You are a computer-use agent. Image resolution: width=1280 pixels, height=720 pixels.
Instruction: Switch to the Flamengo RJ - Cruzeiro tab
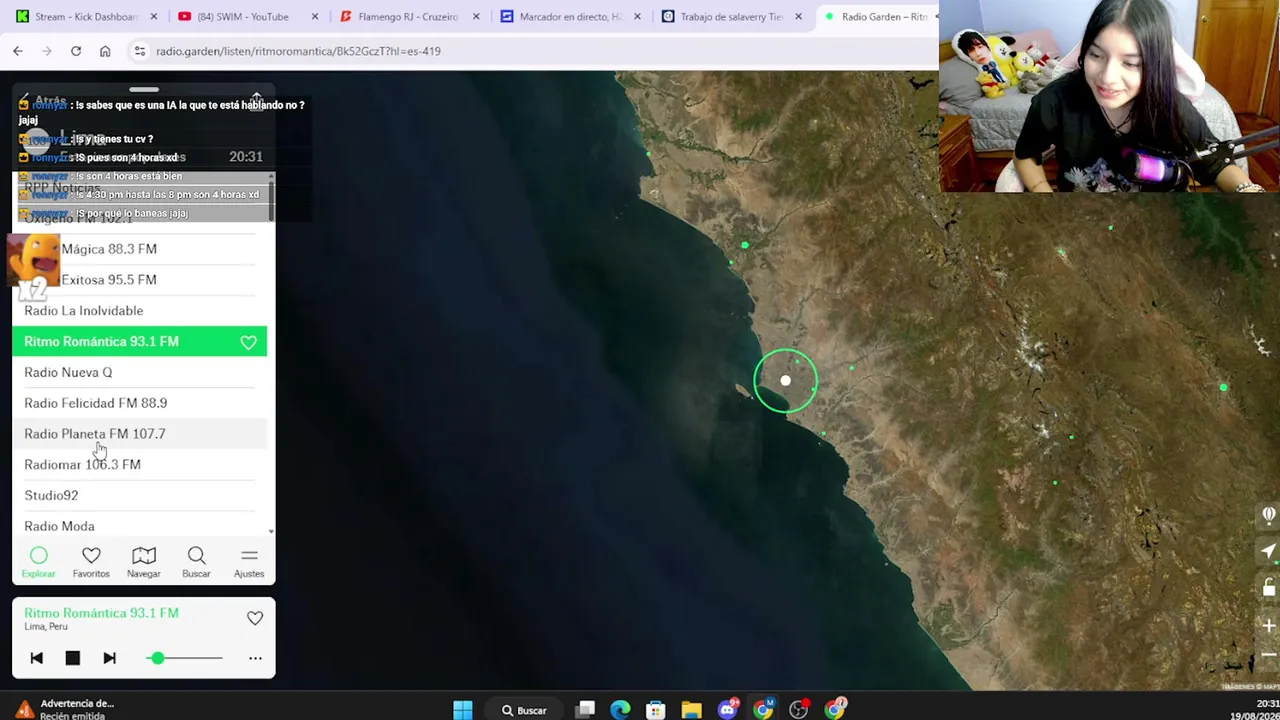(408, 17)
